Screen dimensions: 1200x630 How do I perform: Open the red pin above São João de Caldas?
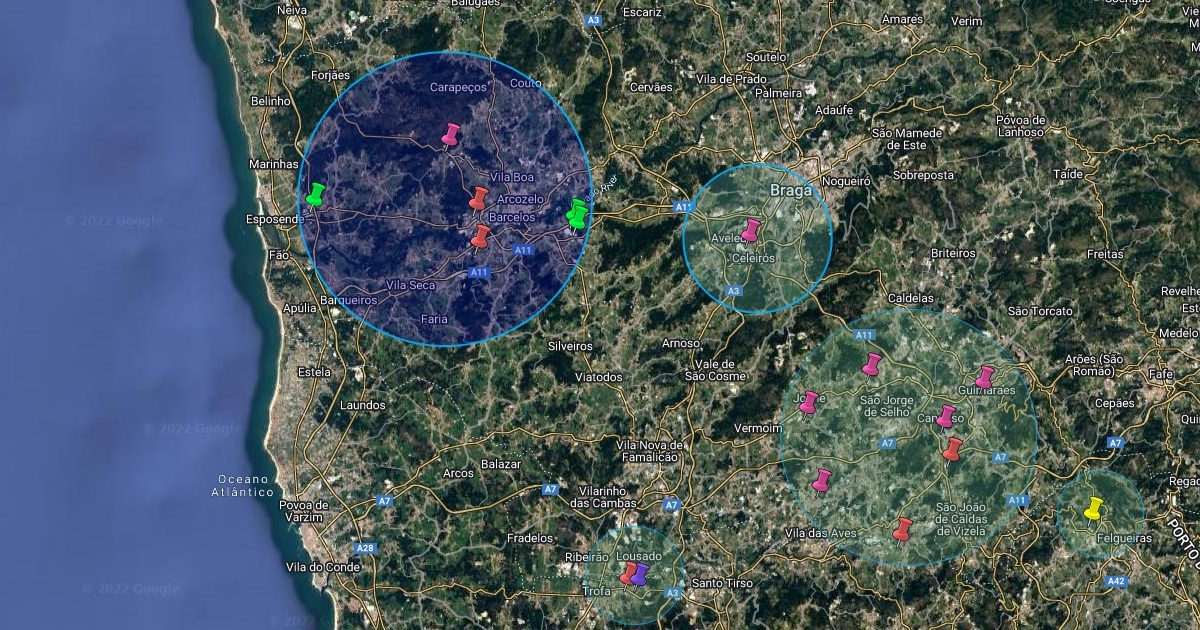point(952,450)
